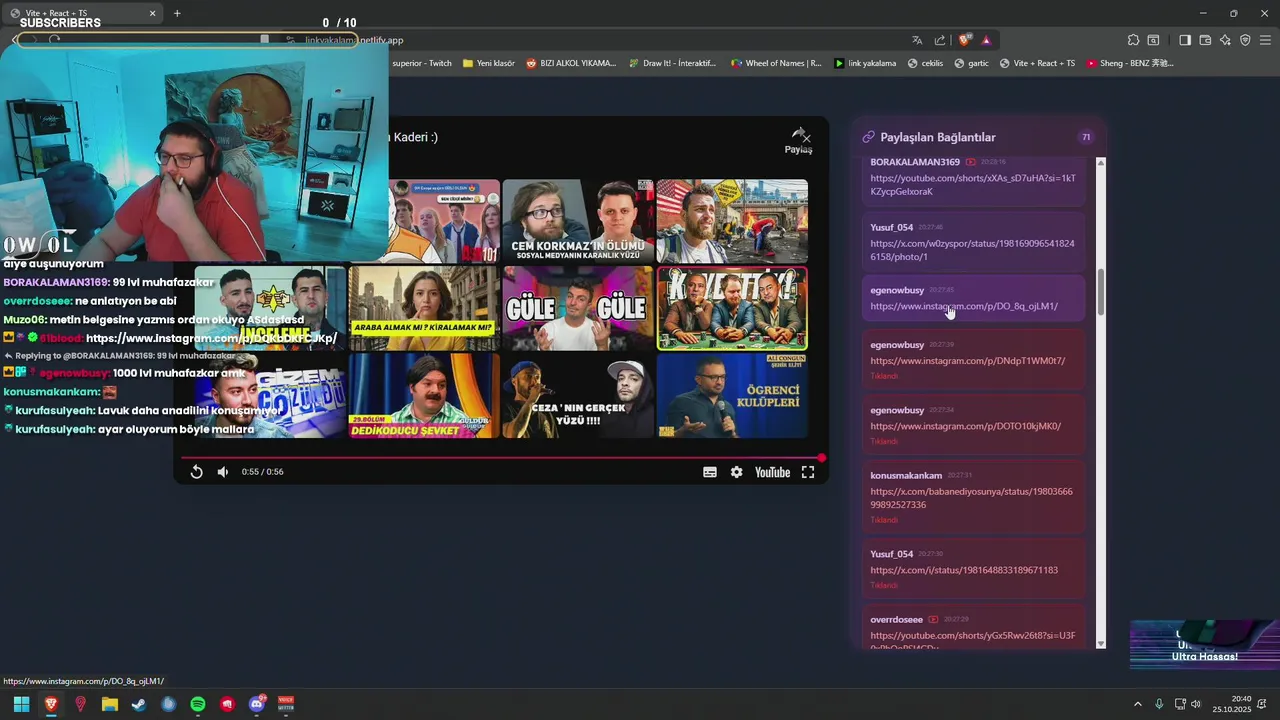Open the highlighted poker table suggested video

pyautogui.click(x=732, y=308)
